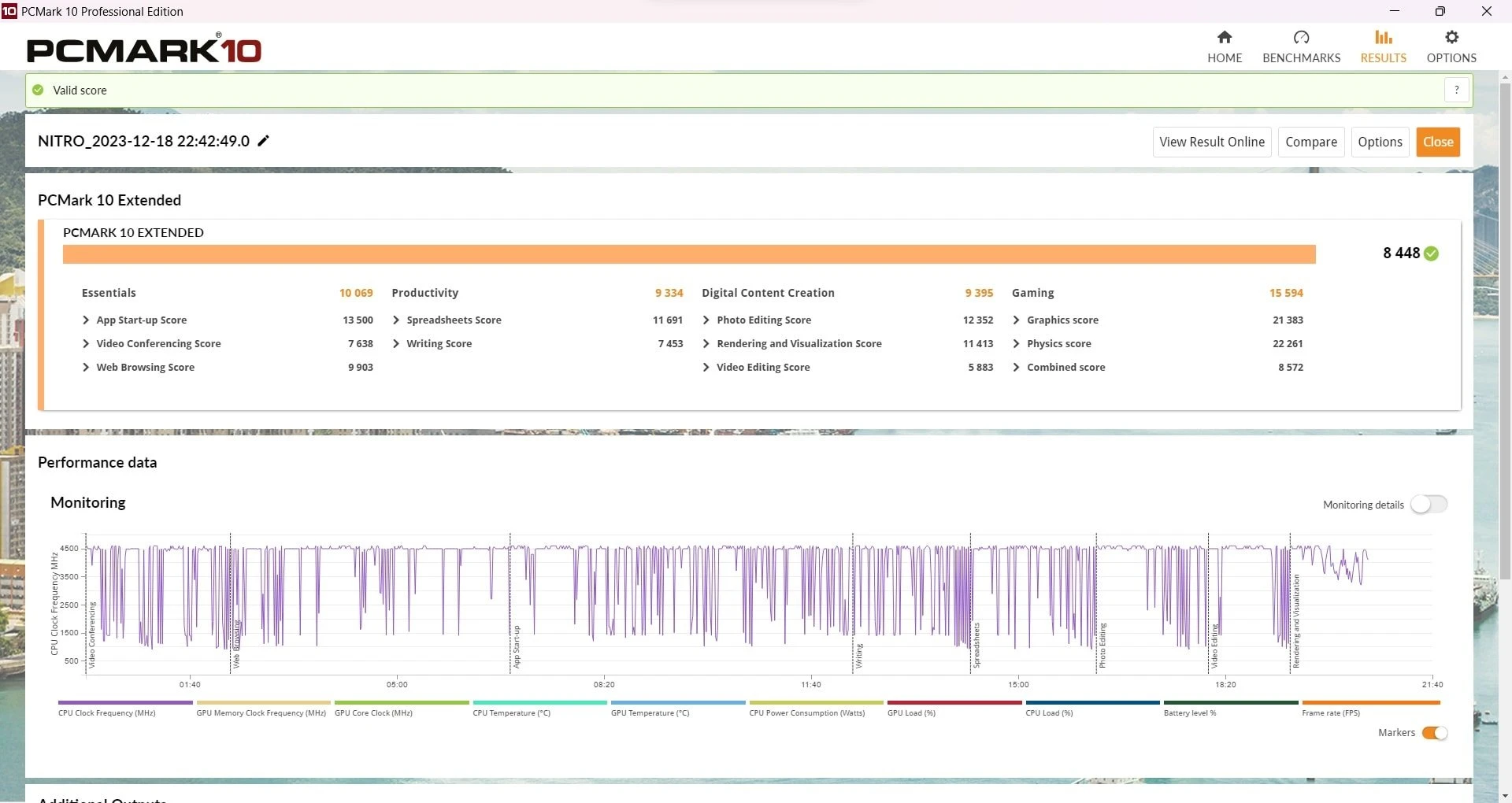The width and height of the screenshot is (1512, 803).
Task: Toggle CPU Clock Frequency legend swatch
Action: click(125, 702)
